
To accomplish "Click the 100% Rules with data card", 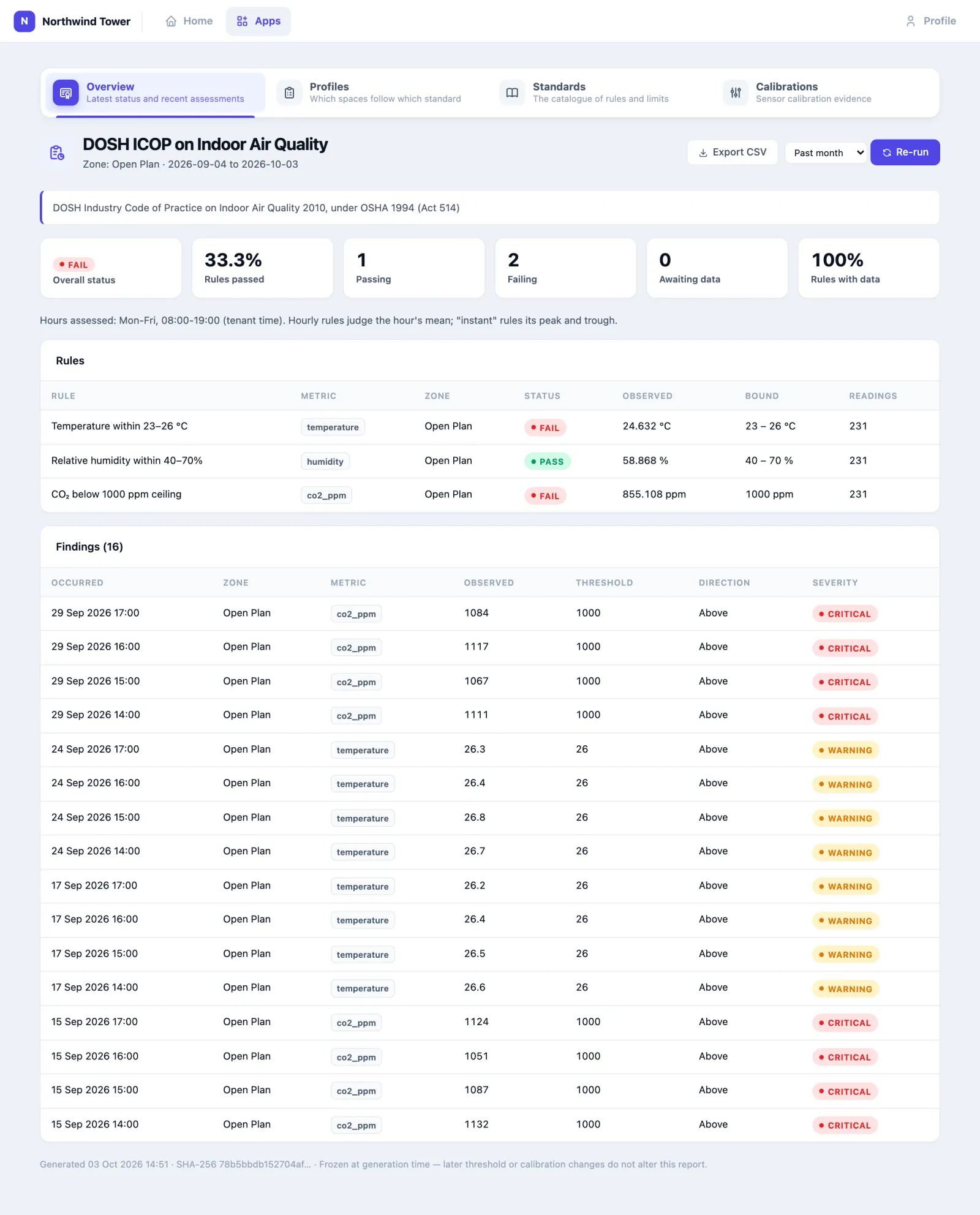I will click(869, 268).
